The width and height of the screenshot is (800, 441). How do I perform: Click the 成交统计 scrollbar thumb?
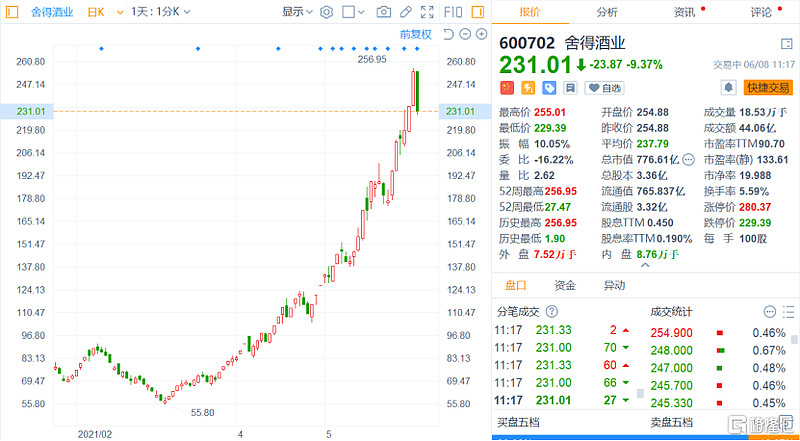pyautogui.click(x=794, y=339)
